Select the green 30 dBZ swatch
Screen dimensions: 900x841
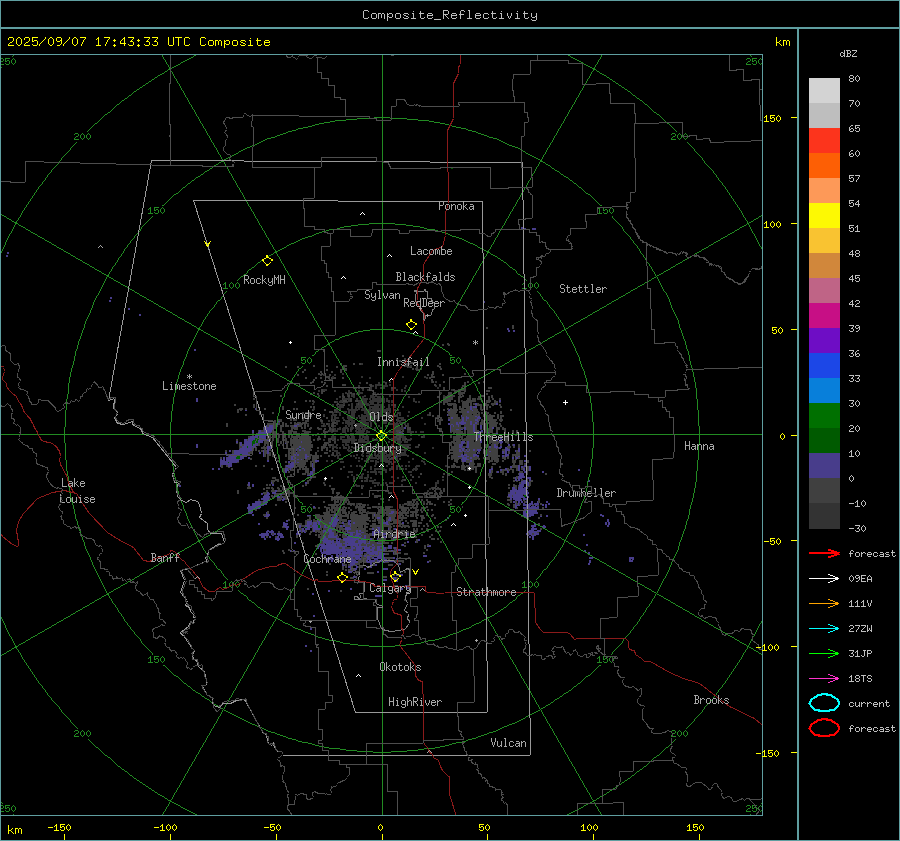pyautogui.click(x=824, y=416)
